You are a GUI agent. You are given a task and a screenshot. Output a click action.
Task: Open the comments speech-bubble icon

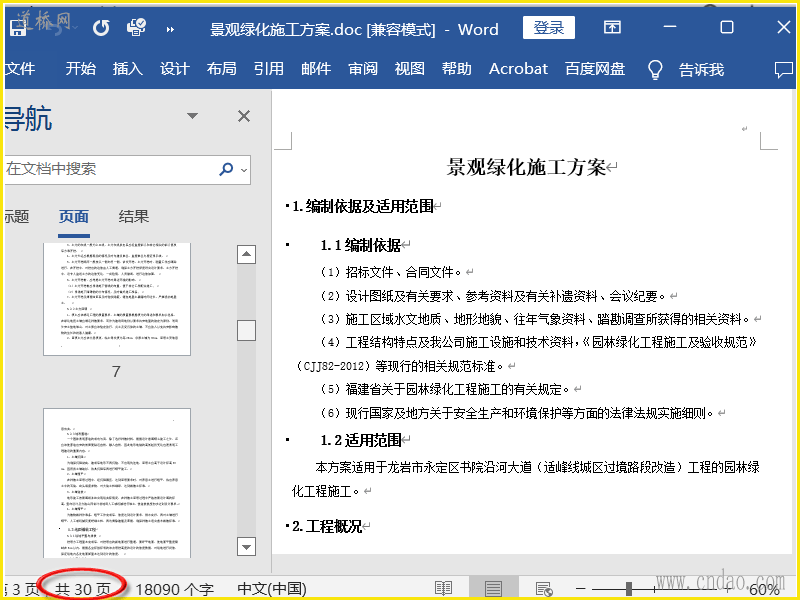784,69
